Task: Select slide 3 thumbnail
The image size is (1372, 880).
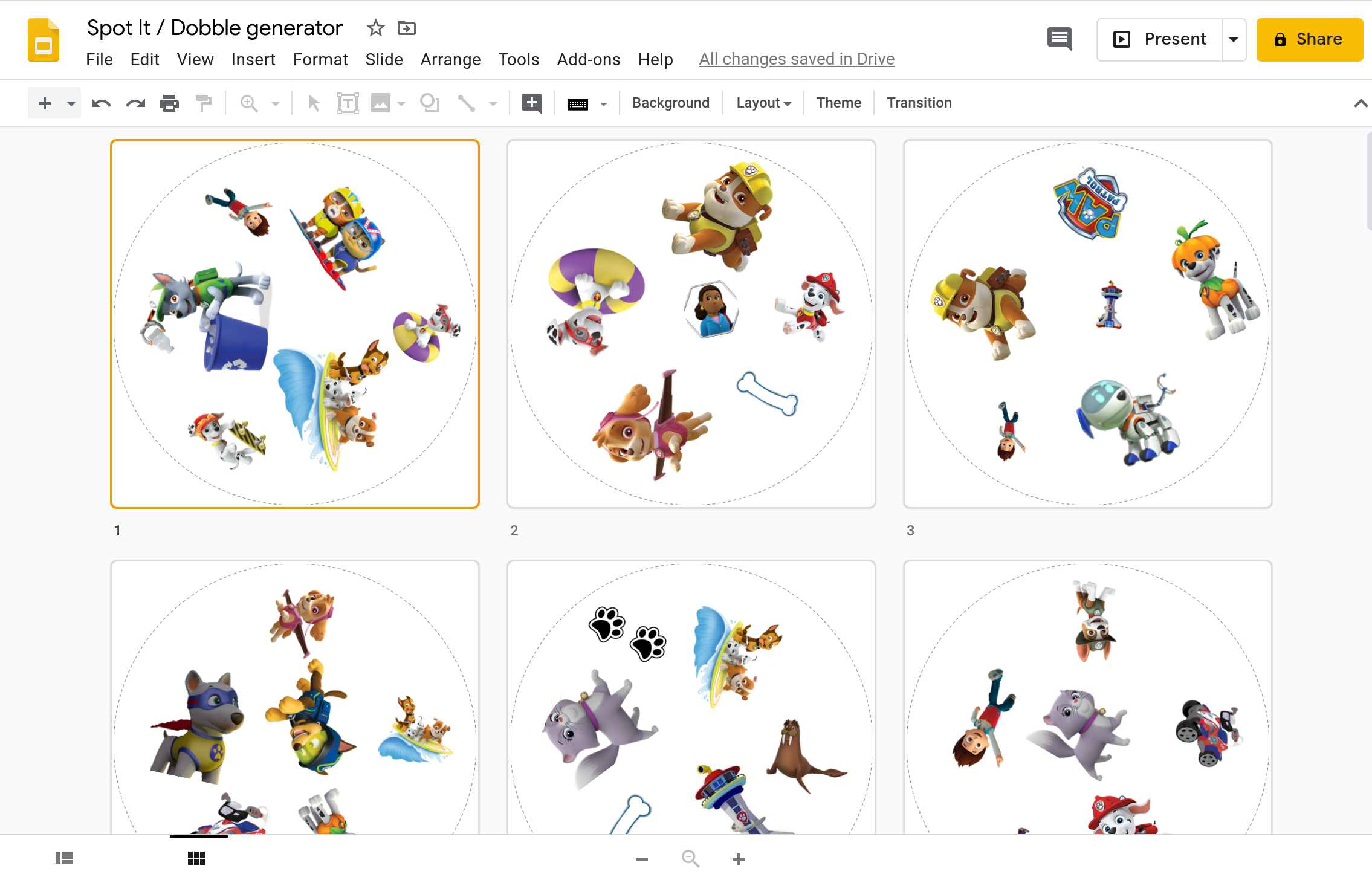Action: coord(1087,324)
